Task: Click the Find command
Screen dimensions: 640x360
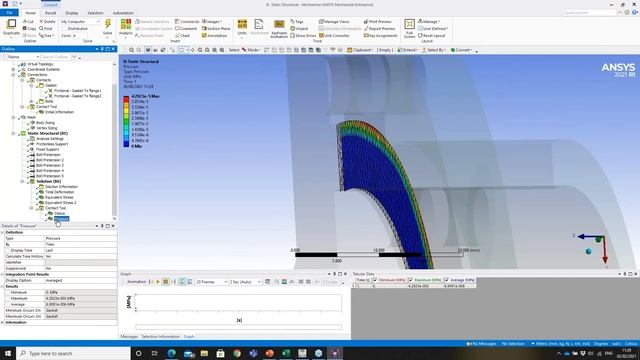Action: [46, 29]
